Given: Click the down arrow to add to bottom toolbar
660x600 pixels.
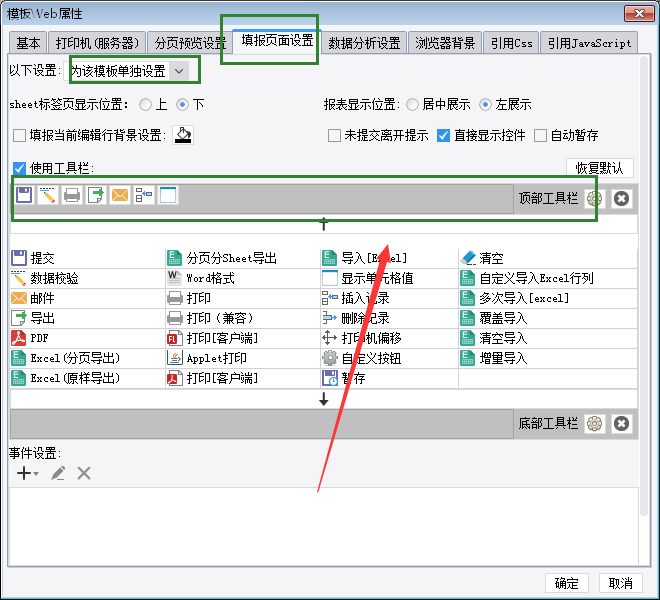Looking at the screenshot, I should (x=323, y=399).
